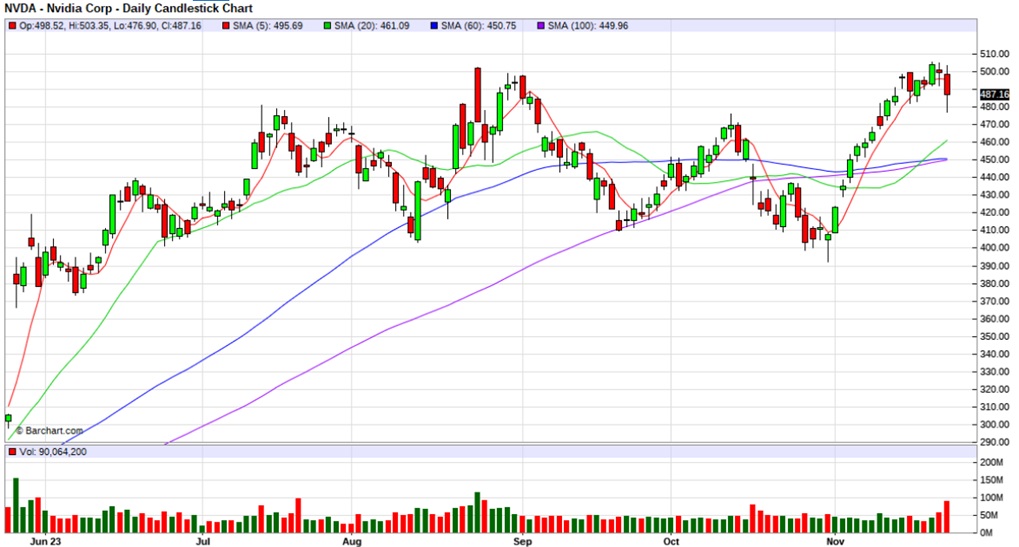Click the red SMA (5) legend swatch
Screen dimensions: 1019x547
click(x=226, y=26)
